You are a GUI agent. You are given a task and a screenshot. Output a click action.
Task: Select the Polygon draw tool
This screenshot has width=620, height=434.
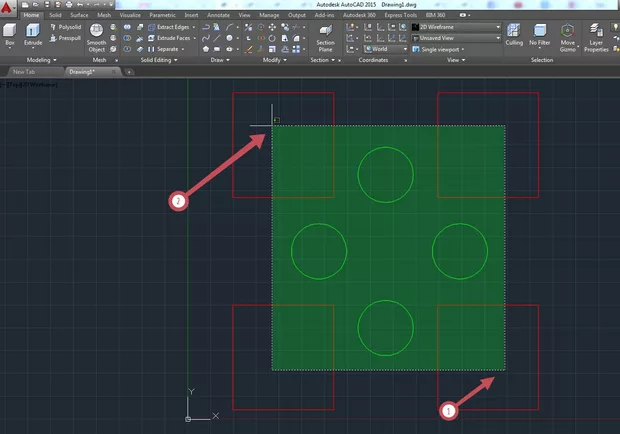pos(206,49)
